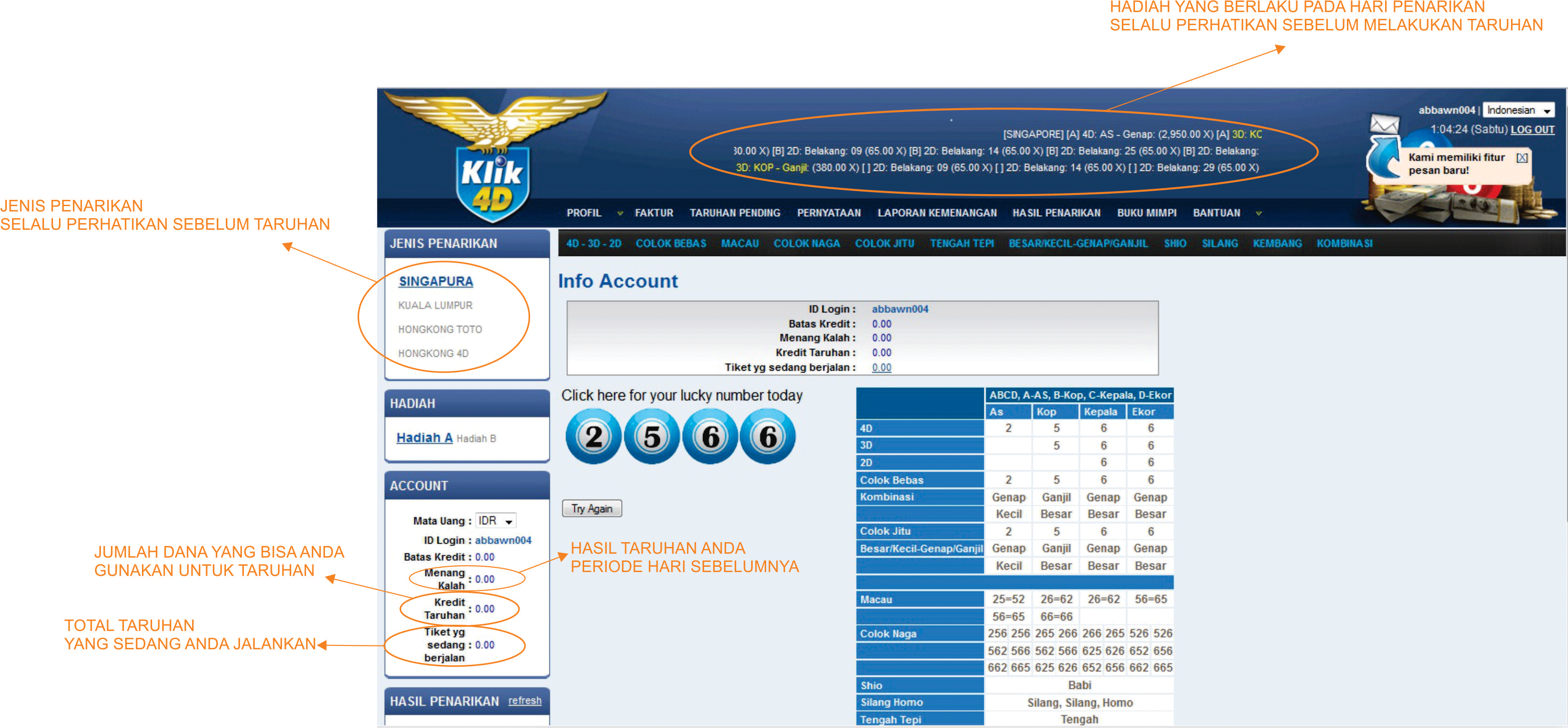Select the KOMBINASI tab
The width and height of the screenshot is (1568, 728).
coord(1344,243)
